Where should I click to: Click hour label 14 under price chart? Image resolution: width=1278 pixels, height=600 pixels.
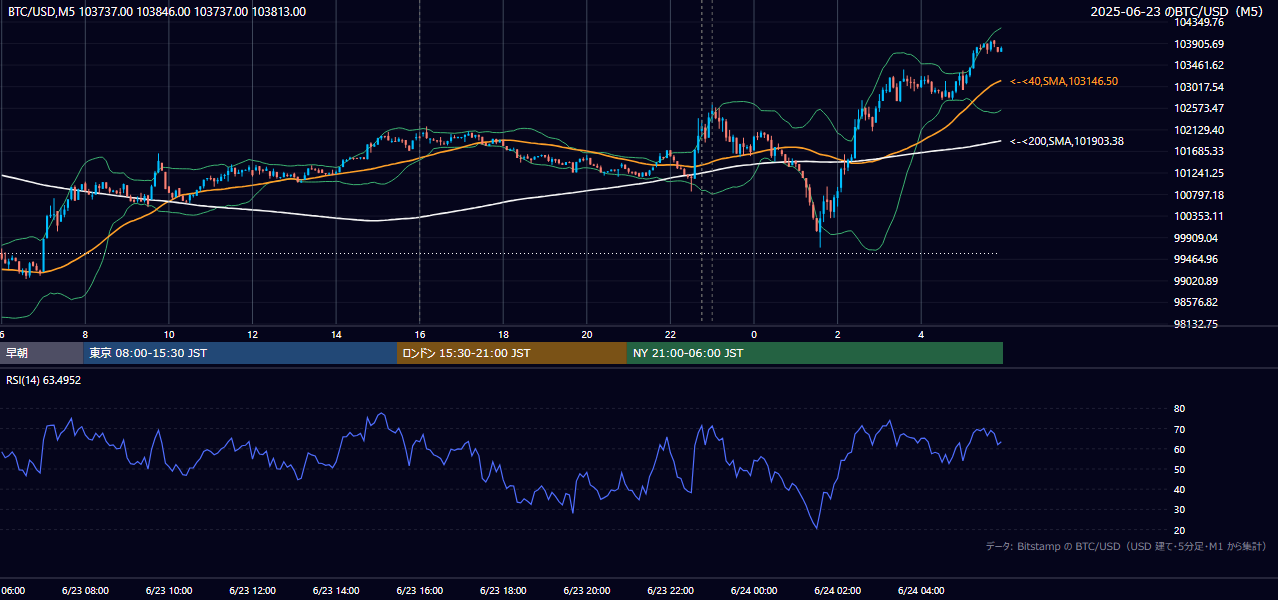pyautogui.click(x=336, y=334)
